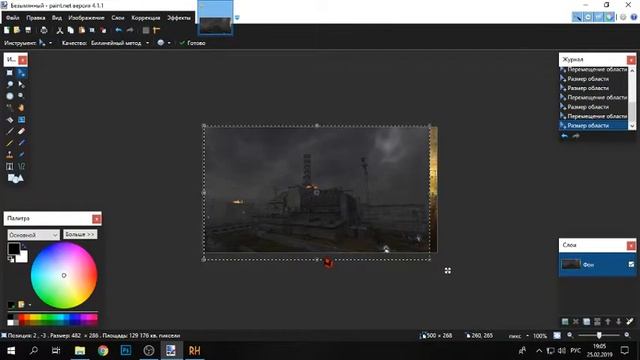Toggle visibility checkbox of Фон layer

631,264
